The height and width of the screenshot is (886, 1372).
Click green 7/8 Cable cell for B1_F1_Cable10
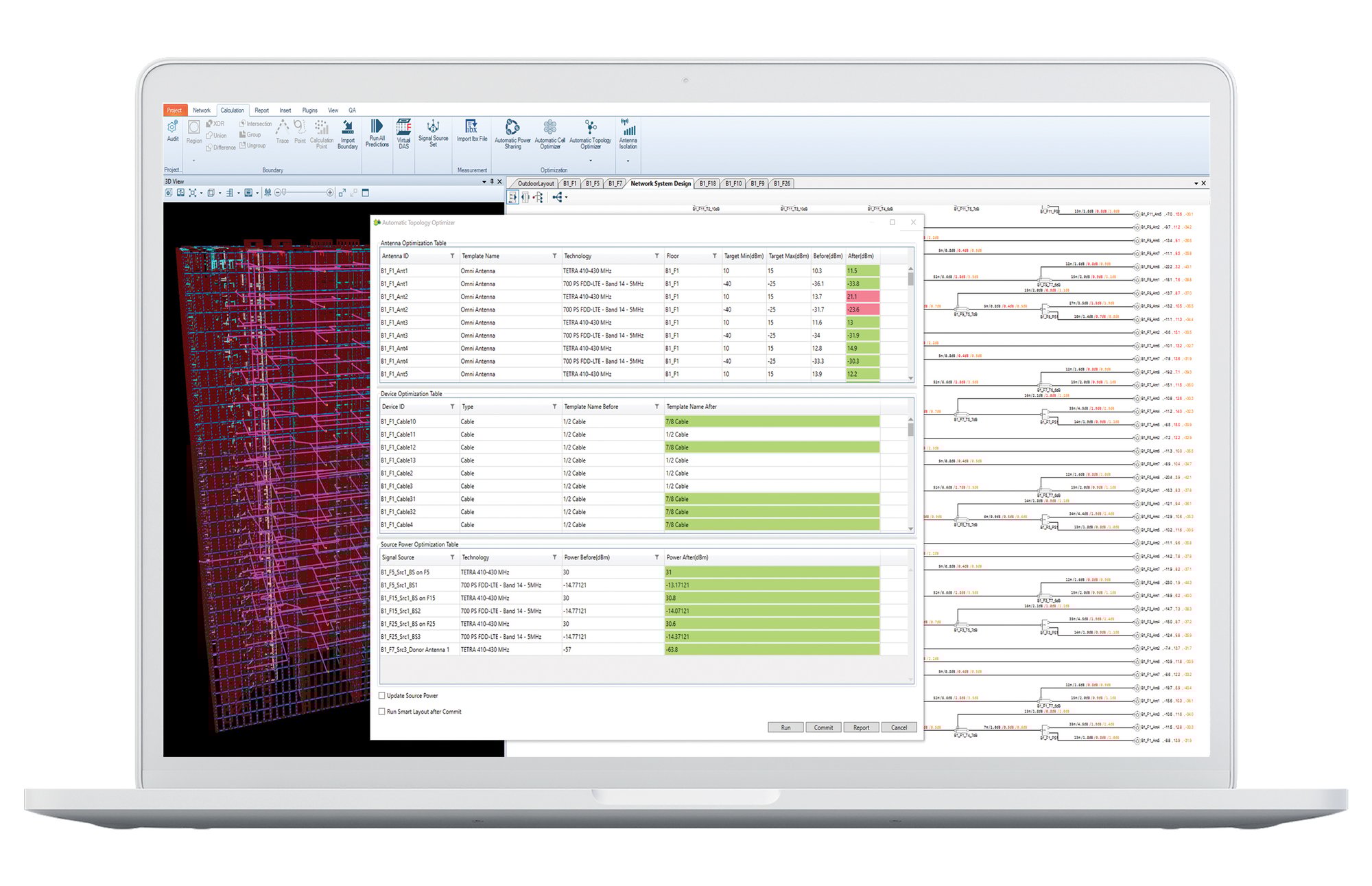[x=772, y=421]
